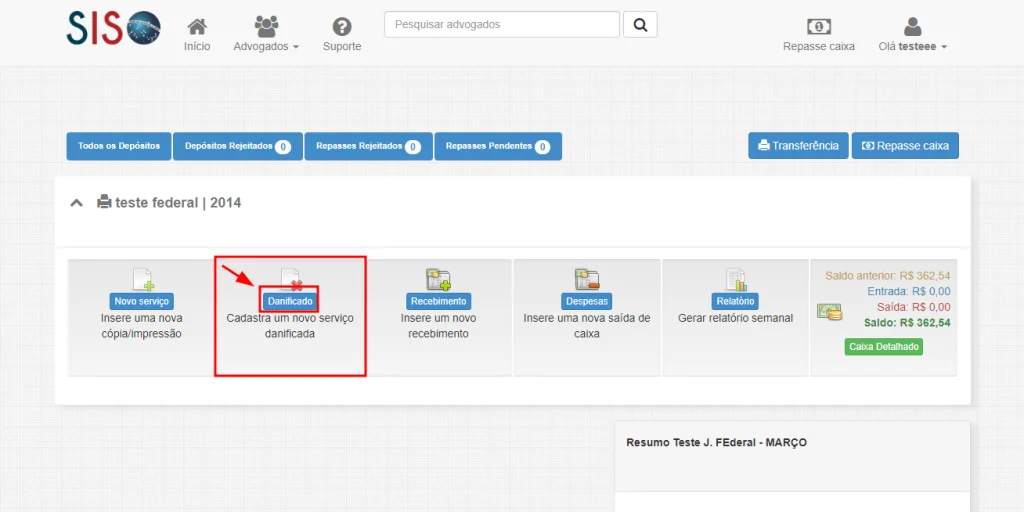Image resolution: width=1024 pixels, height=512 pixels.
Task: Click the Recebimento label button
Action: 439,302
